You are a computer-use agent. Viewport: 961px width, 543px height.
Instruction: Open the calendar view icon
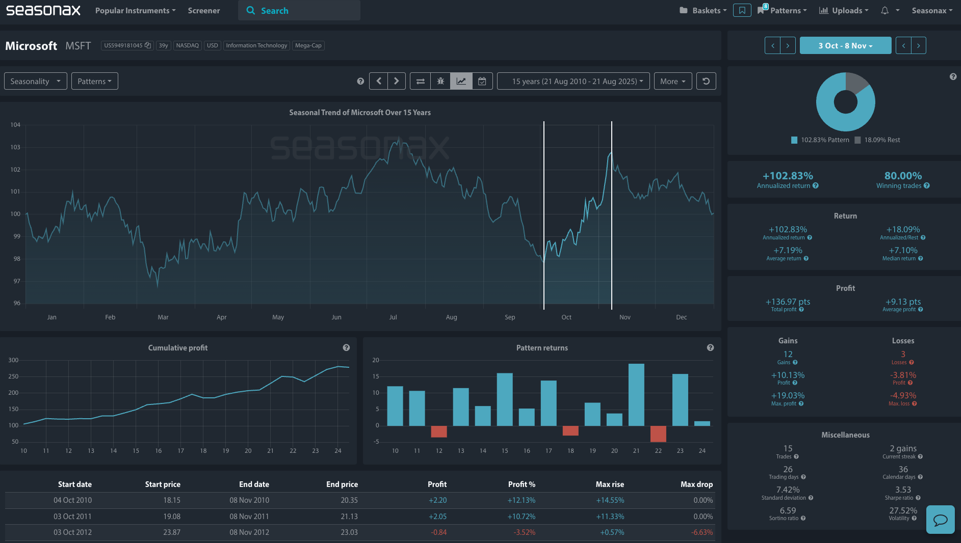pos(482,81)
